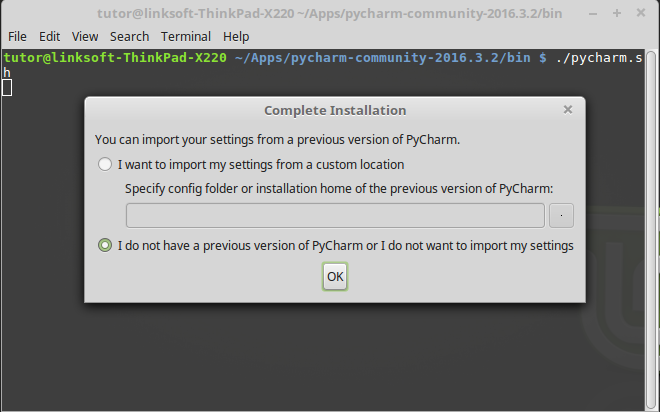Click the tutor@linksoft-ThinkPad-X220 prompt text
The width and height of the screenshot is (660, 412).
pyautogui.click(x=116, y=58)
